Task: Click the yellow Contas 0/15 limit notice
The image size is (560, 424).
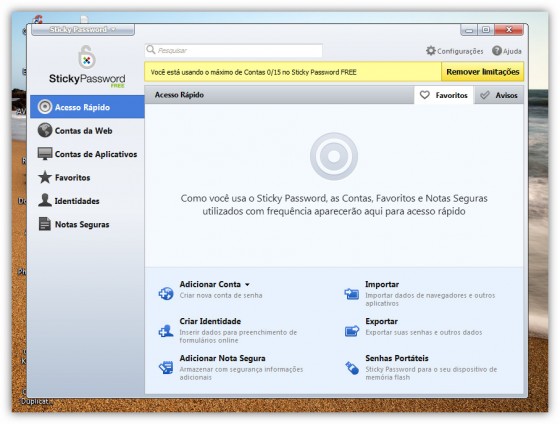Action: coord(293,72)
